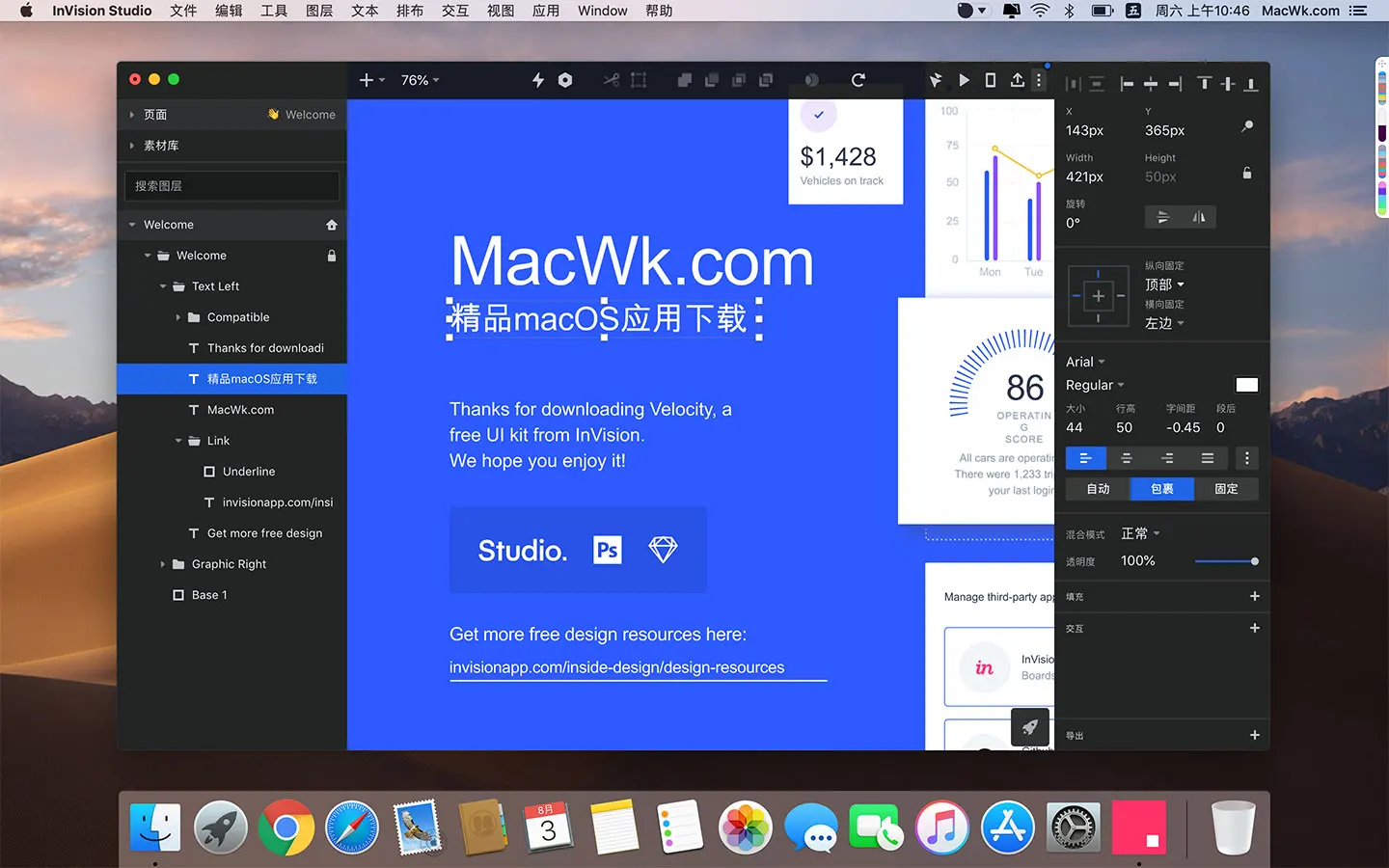1389x868 pixels.
Task: Click the cursor with sparkle tool icon
Action: (936, 80)
